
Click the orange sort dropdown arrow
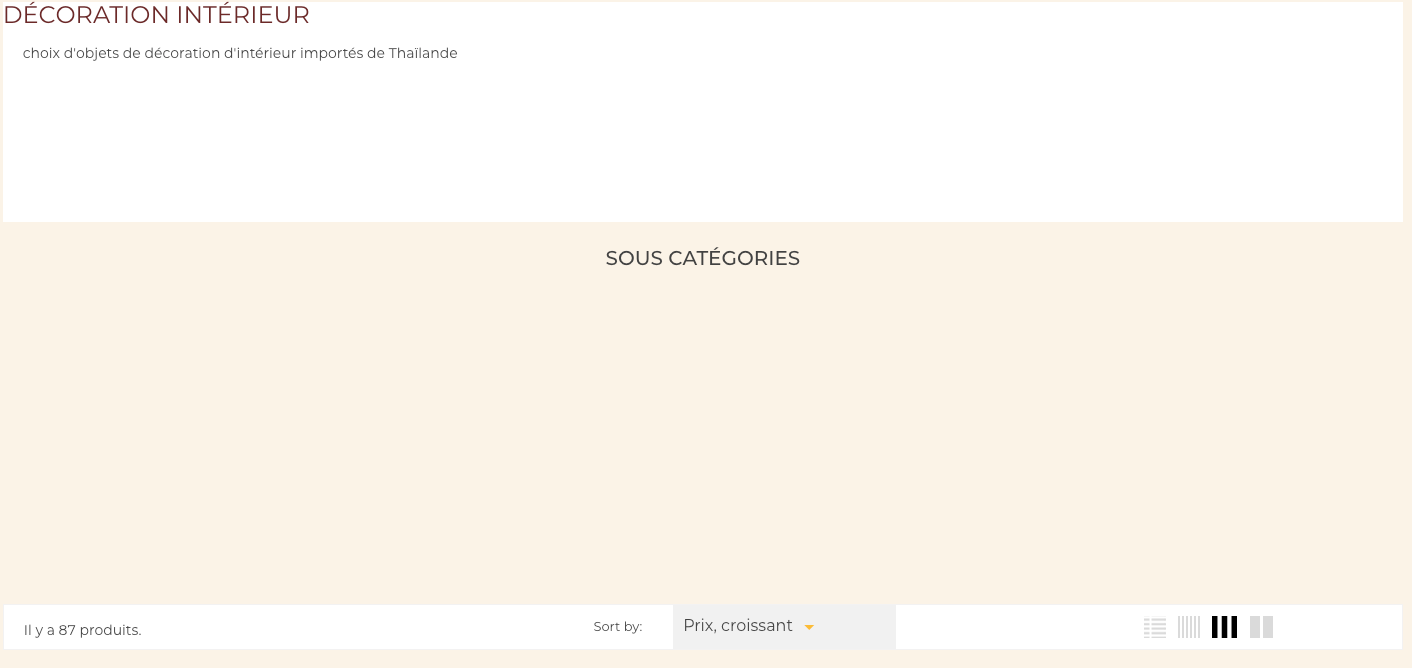809,628
